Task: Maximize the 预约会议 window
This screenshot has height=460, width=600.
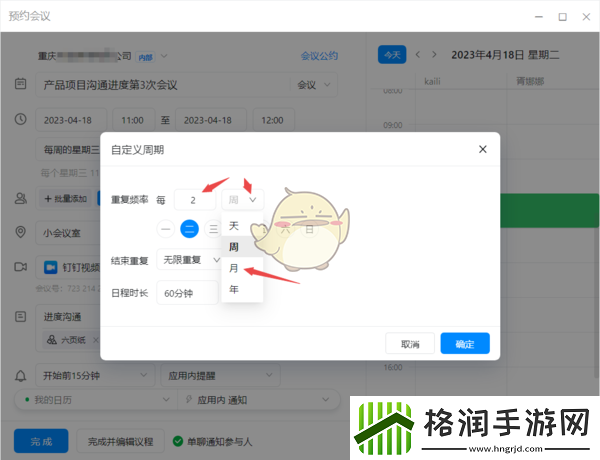Action: 562,17
